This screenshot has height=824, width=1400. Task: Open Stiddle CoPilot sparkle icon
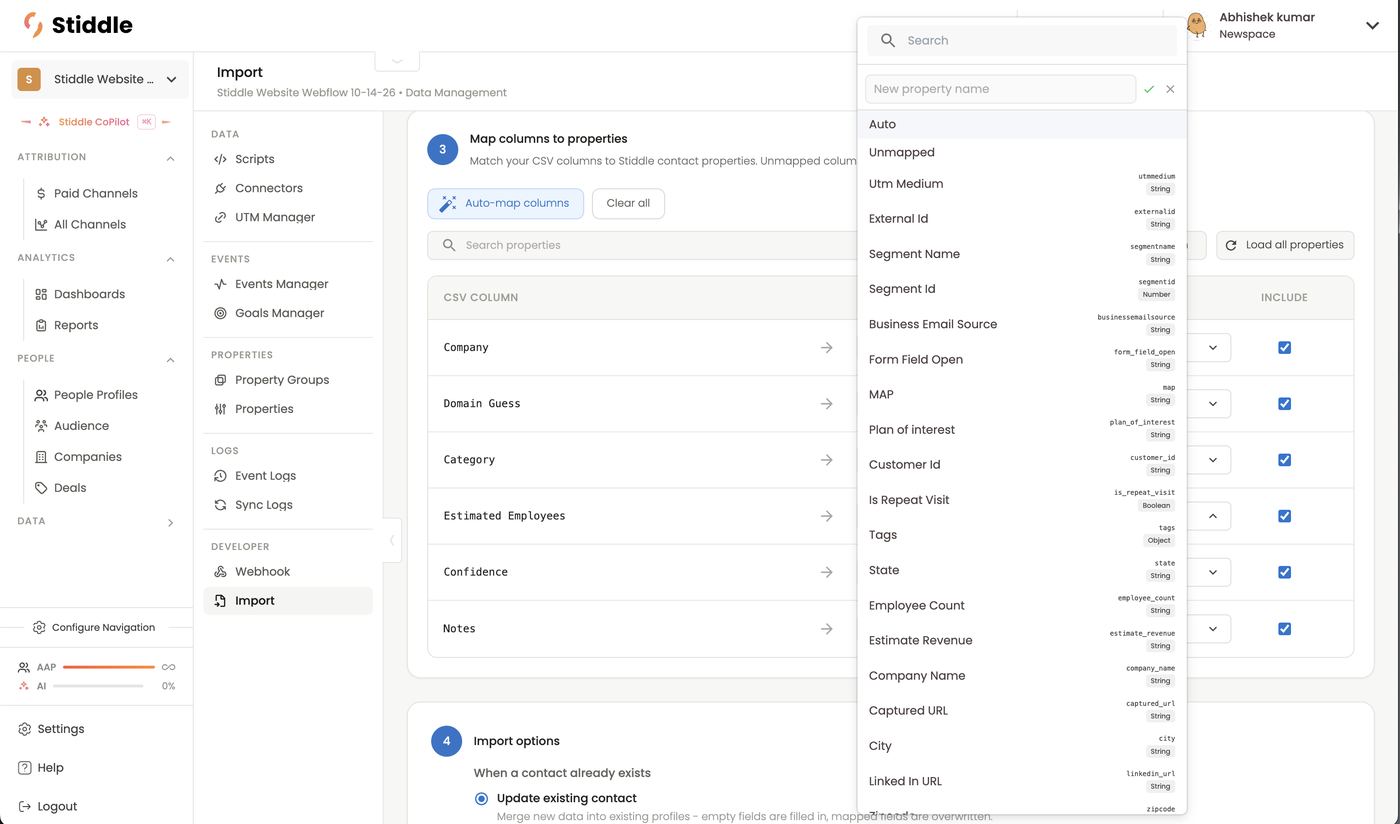coord(44,122)
